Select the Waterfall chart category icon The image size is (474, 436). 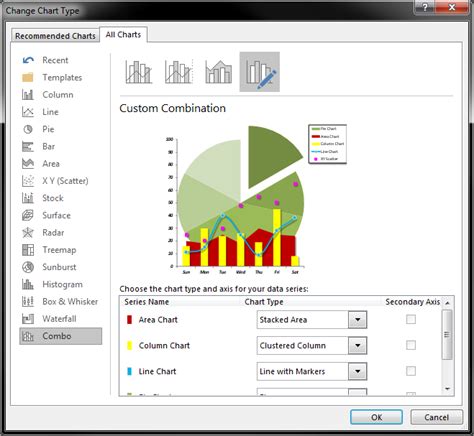28,319
